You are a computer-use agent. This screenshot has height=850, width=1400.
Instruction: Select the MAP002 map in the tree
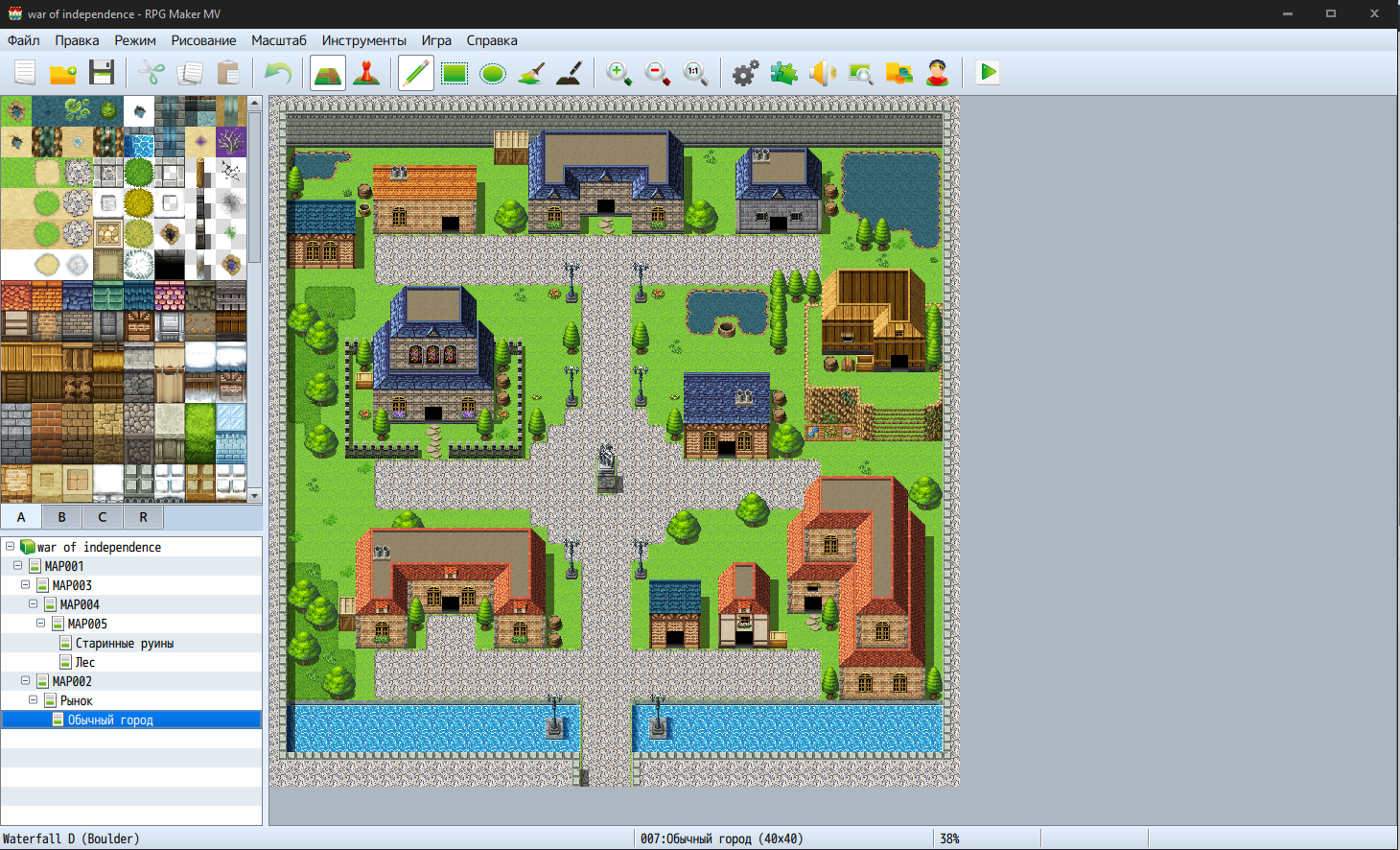[x=72, y=681]
